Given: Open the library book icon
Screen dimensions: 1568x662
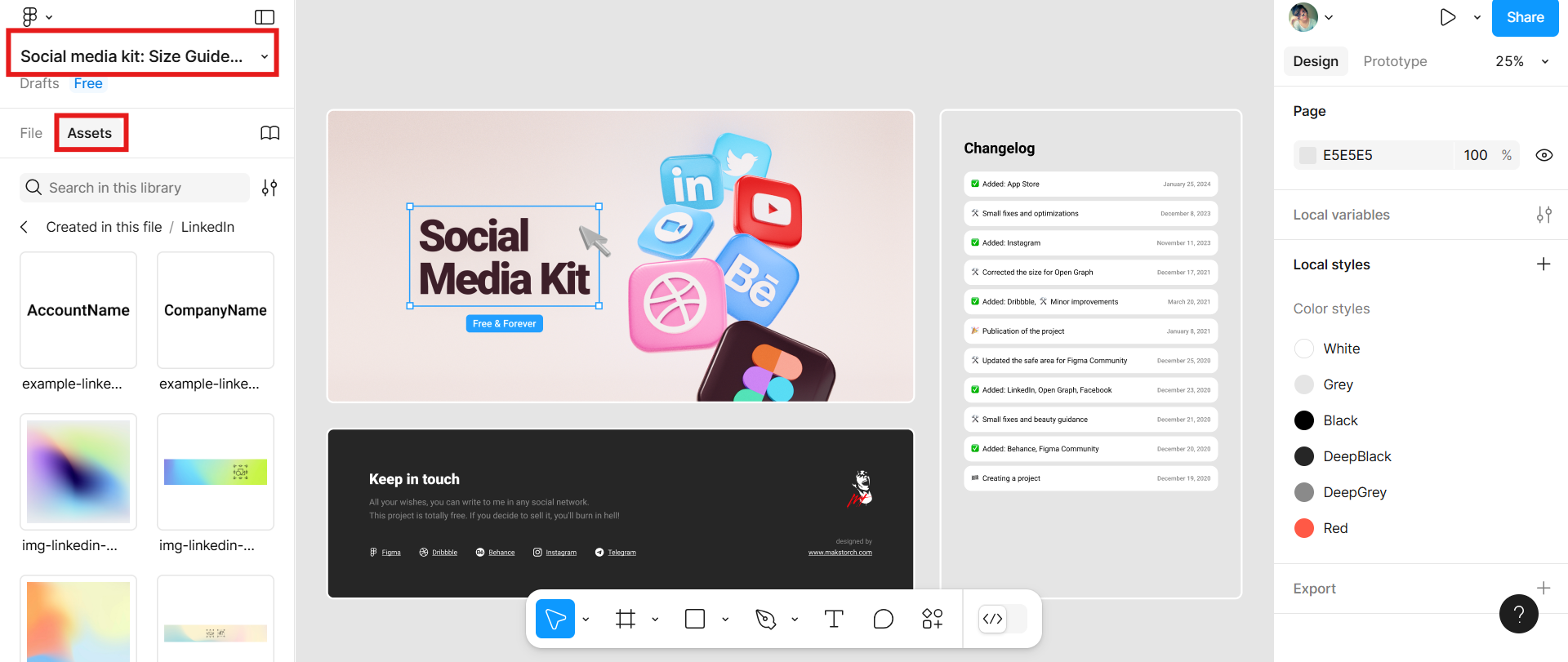Looking at the screenshot, I should [x=269, y=133].
